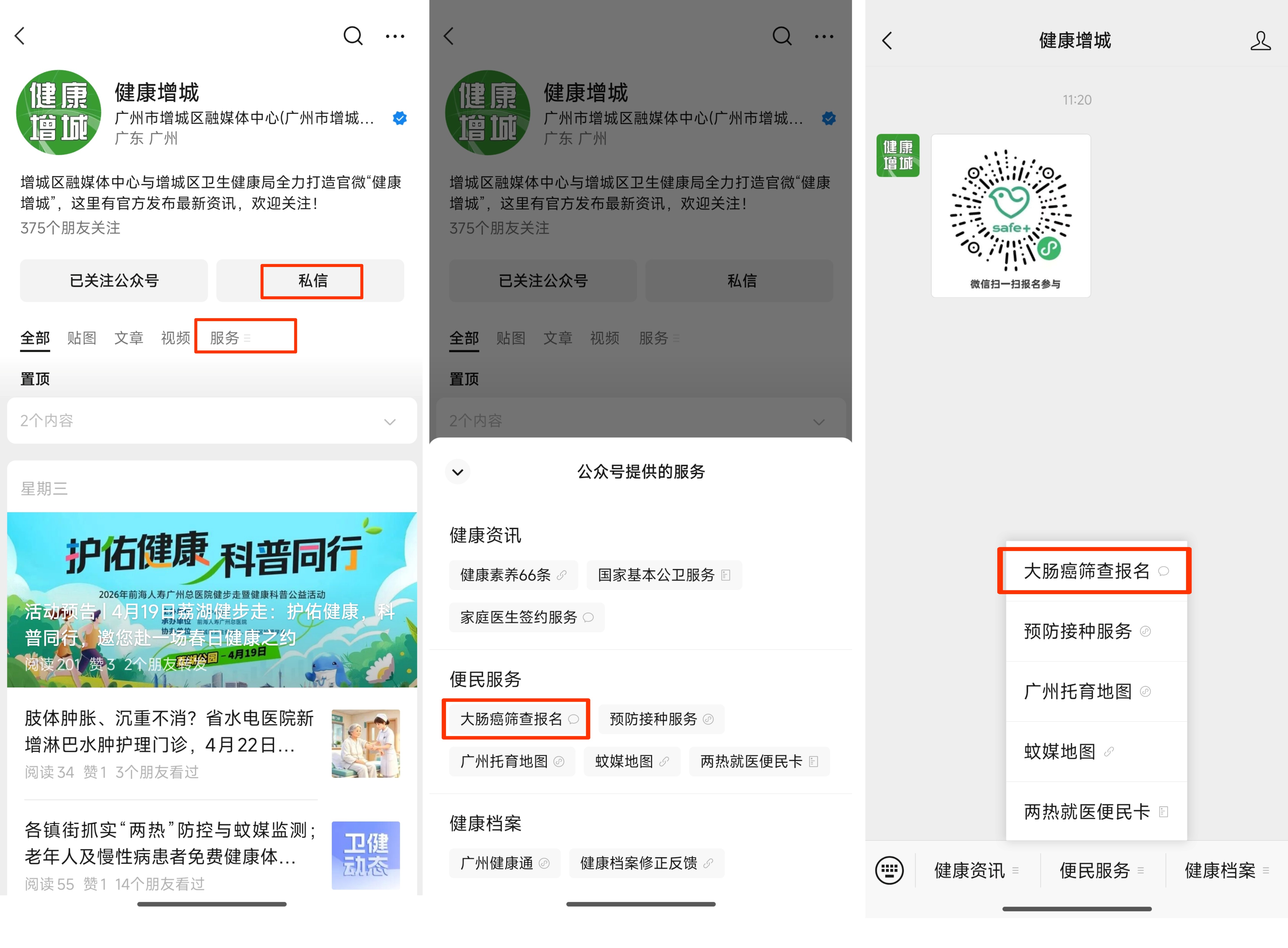
Task: Open article 肢体肿胀、沉重不消
Action: 212,744
